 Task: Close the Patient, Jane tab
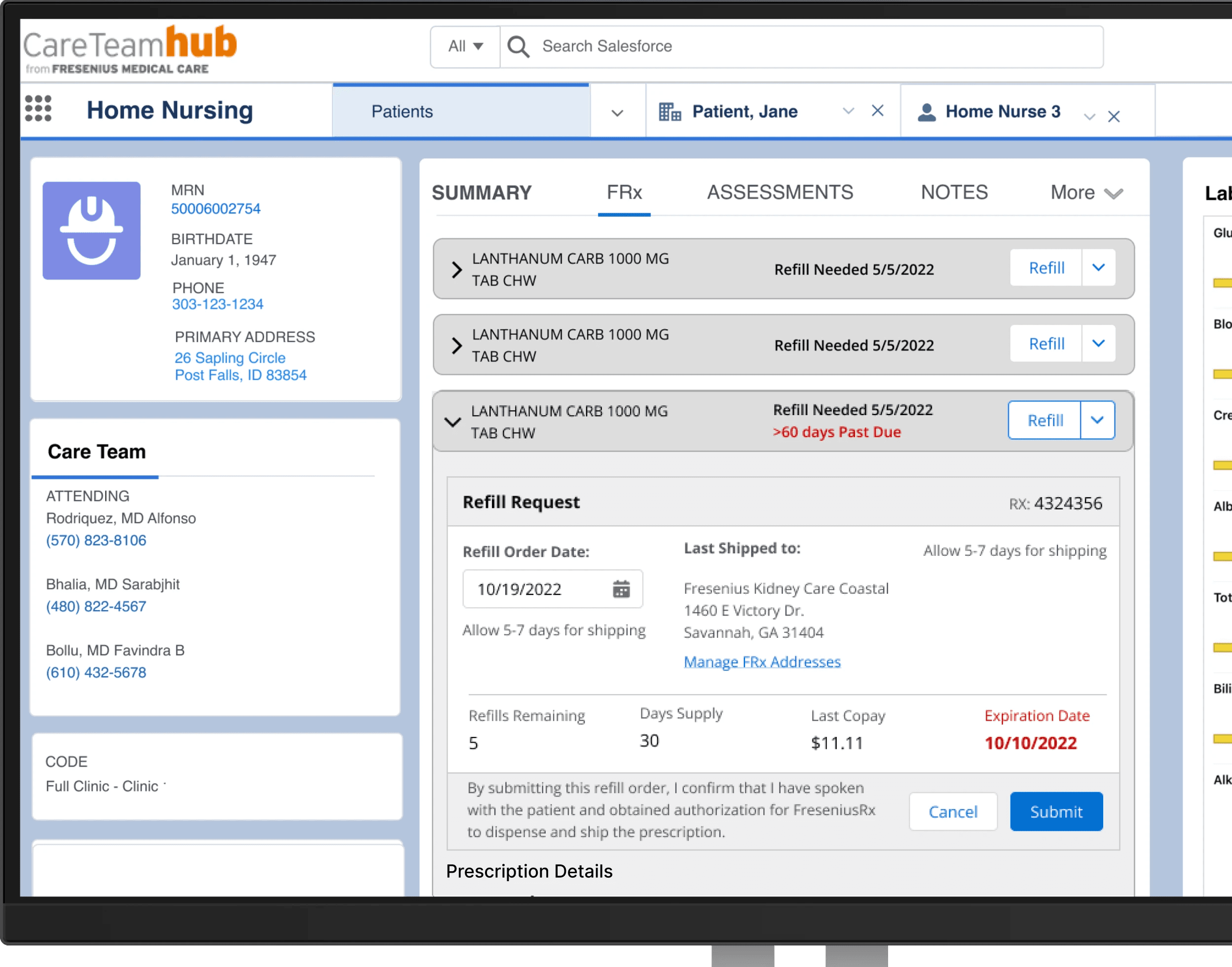(877, 111)
